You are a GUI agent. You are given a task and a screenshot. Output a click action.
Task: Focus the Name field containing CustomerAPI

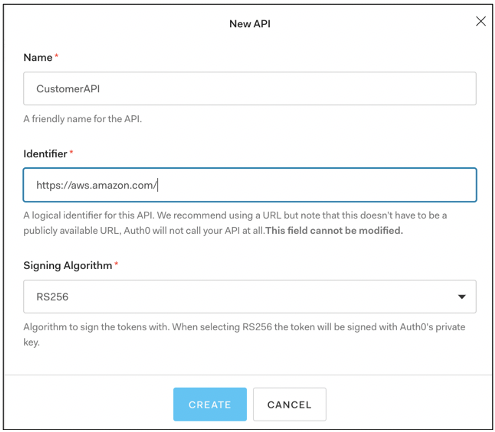point(250,88)
